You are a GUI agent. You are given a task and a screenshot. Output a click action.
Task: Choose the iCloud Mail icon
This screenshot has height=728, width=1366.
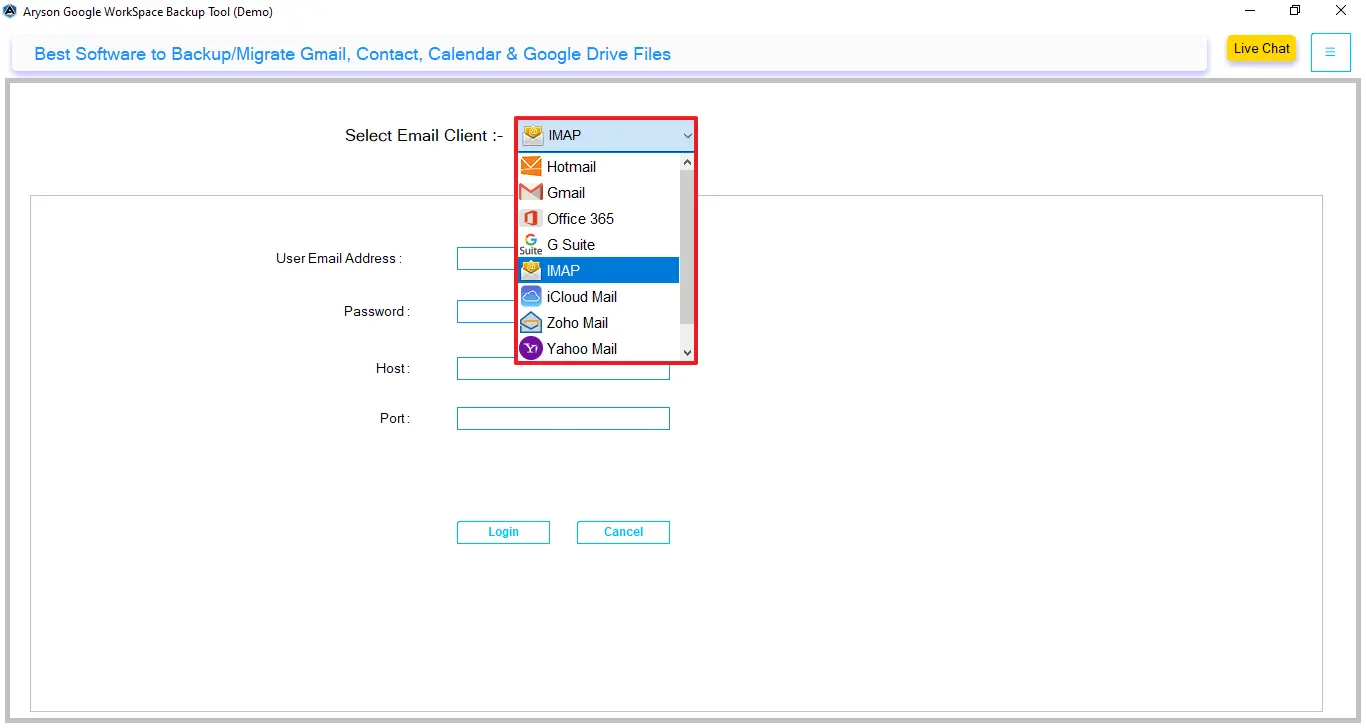(x=530, y=296)
